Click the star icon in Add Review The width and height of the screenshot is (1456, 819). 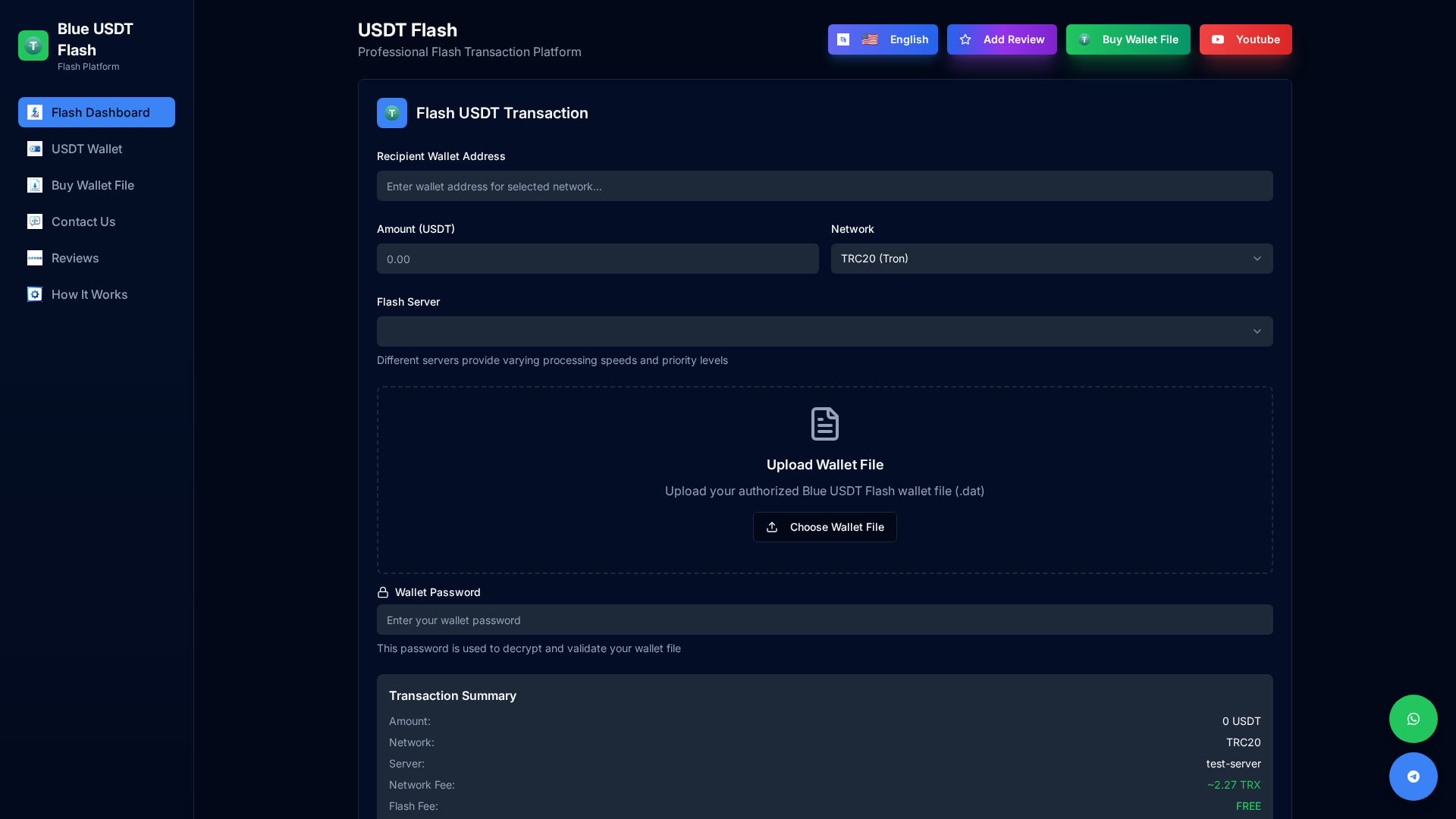pyautogui.click(x=965, y=39)
